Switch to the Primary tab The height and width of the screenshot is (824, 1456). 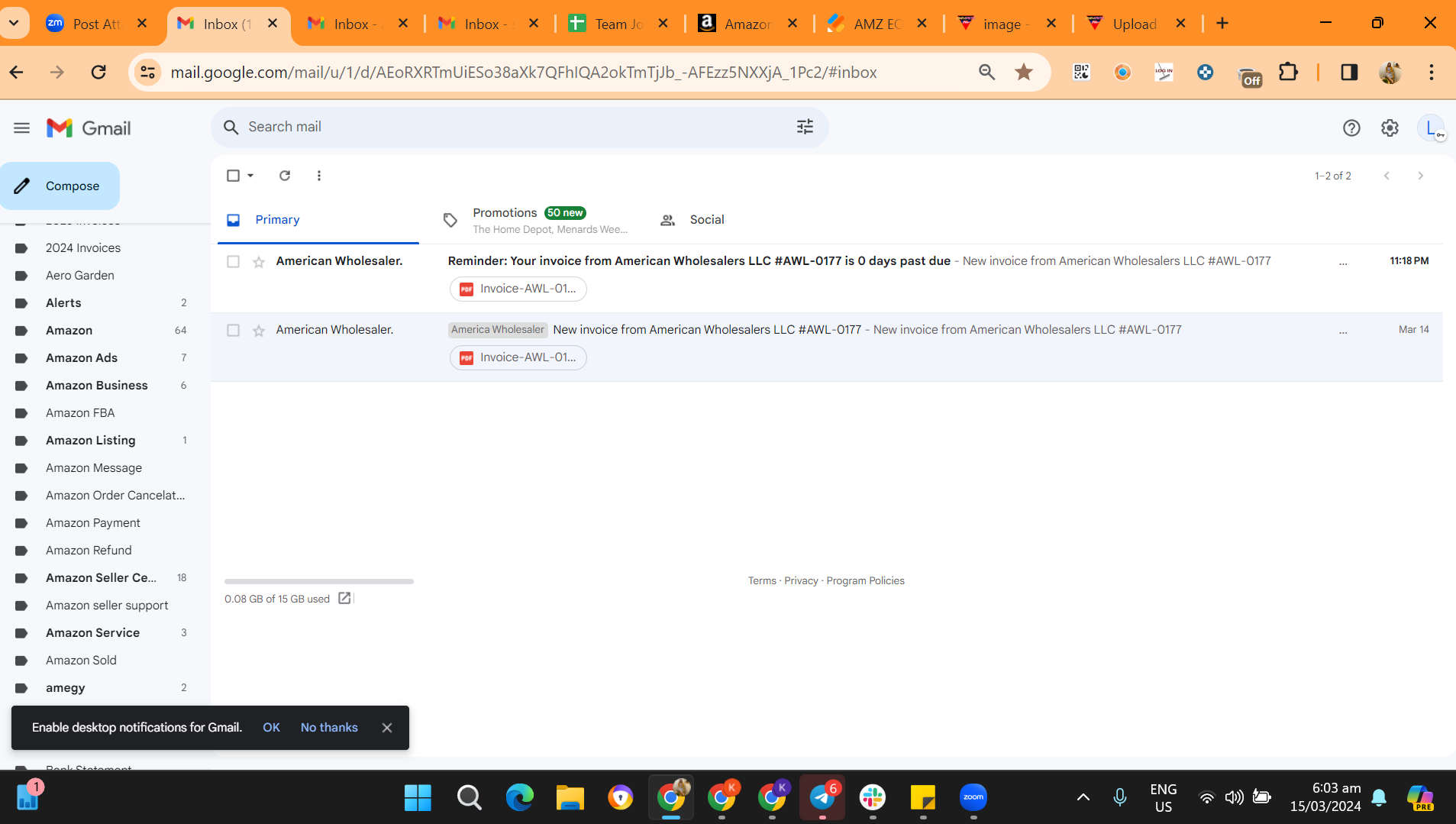318,220
